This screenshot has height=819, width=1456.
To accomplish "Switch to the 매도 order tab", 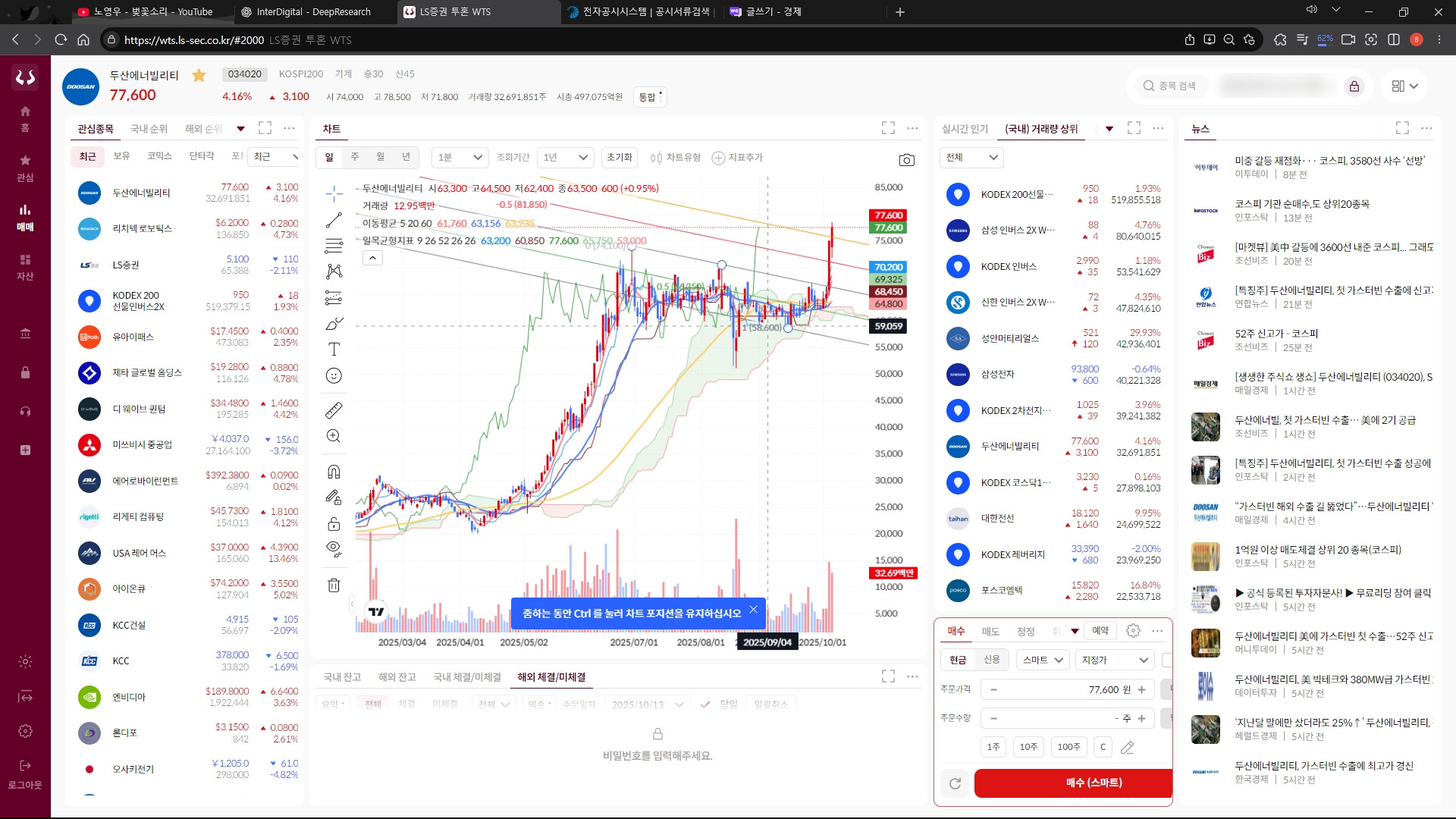I will click(990, 631).
